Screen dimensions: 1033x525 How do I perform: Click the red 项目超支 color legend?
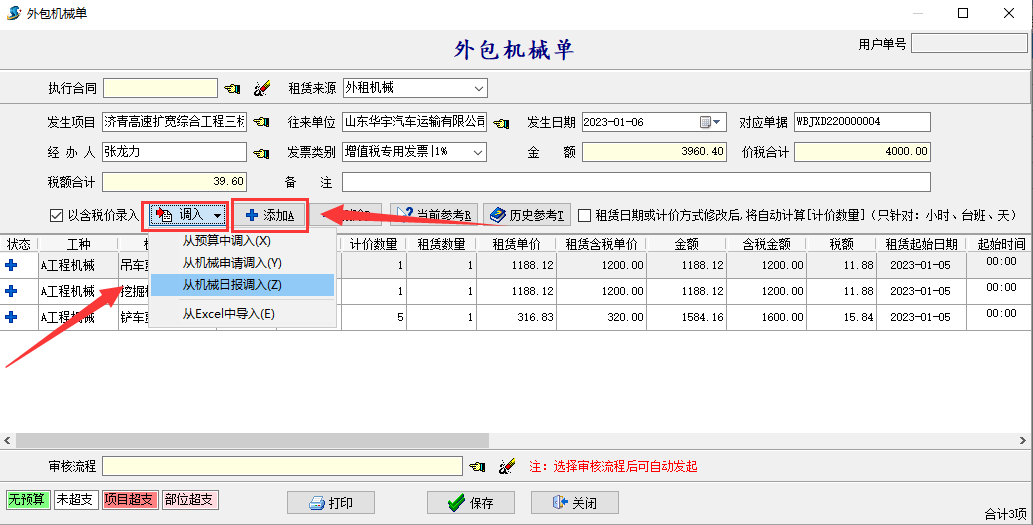pyautogui.click(x=129, y=500)
